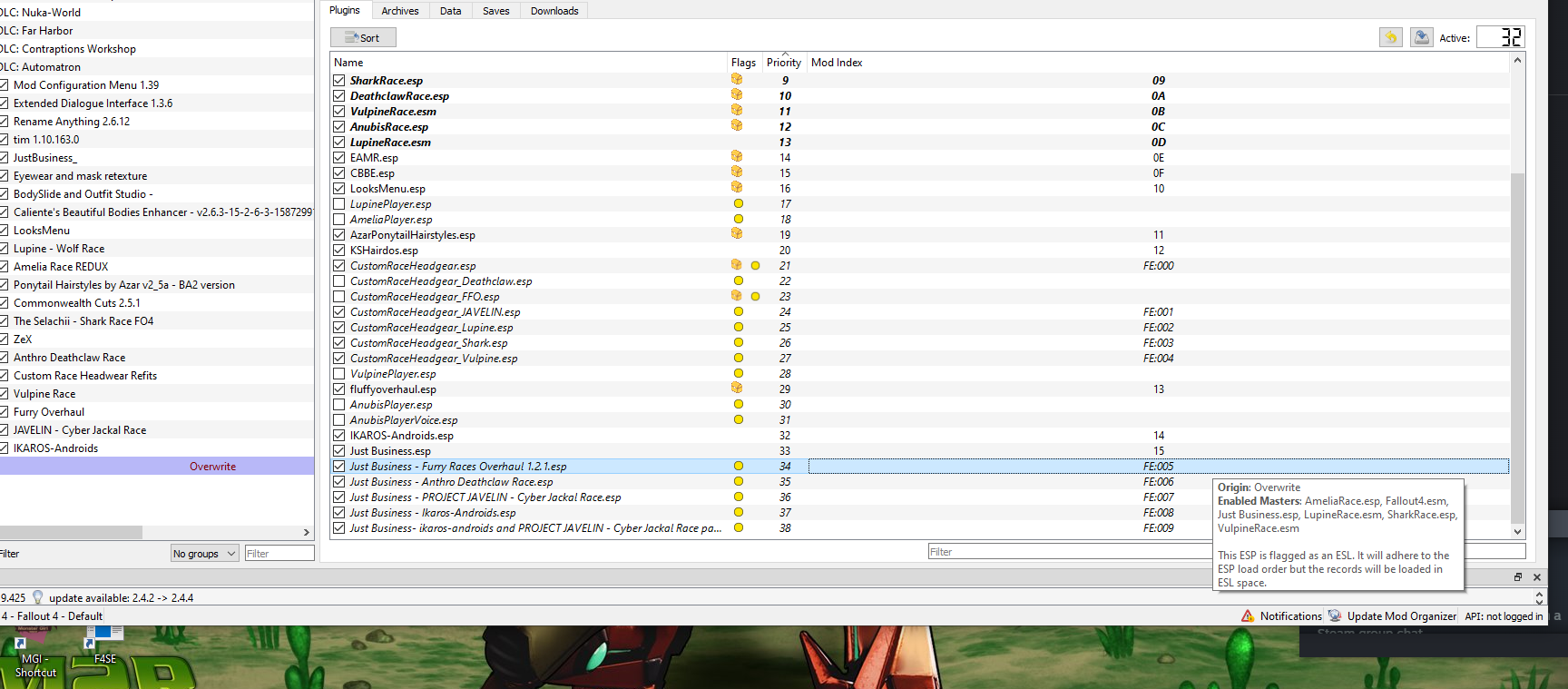Viewport: 1568px width, 689px height.
Task: Click the API not logged in status
Action: [1504, 615]
